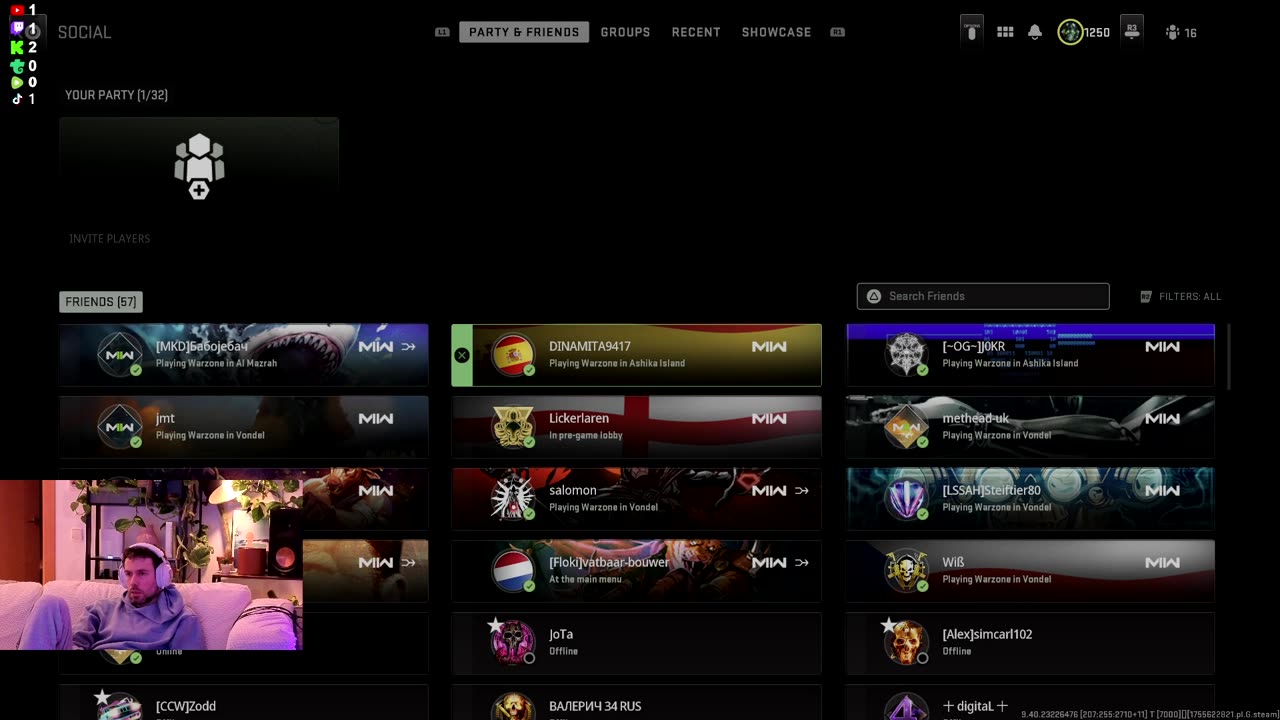Click the join arrow on salomon card
Screen dimensions: 1280x720
pyautogui.click(x=801, y=491)
